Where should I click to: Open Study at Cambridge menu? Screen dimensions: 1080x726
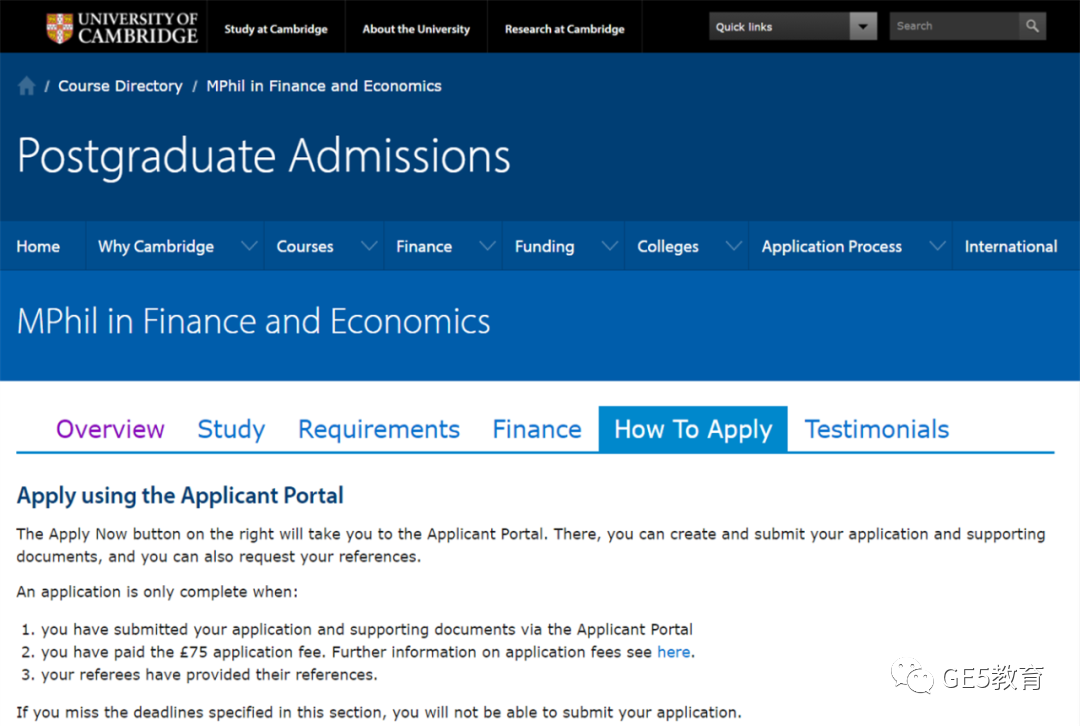(276, 29)
